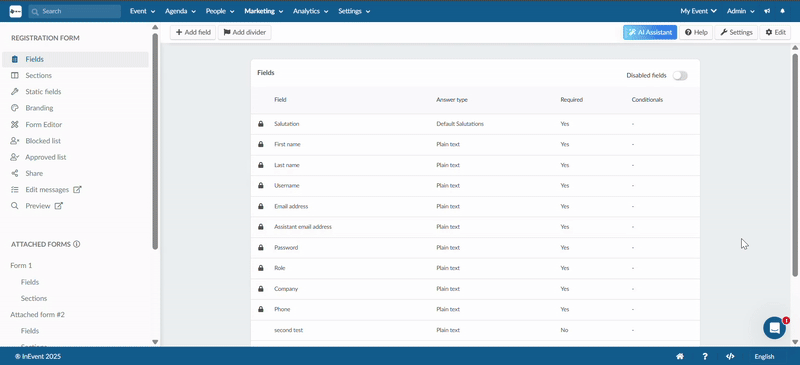Click 'Default Salutations' answer type cell
800x365 pixels.
point(460,124)
